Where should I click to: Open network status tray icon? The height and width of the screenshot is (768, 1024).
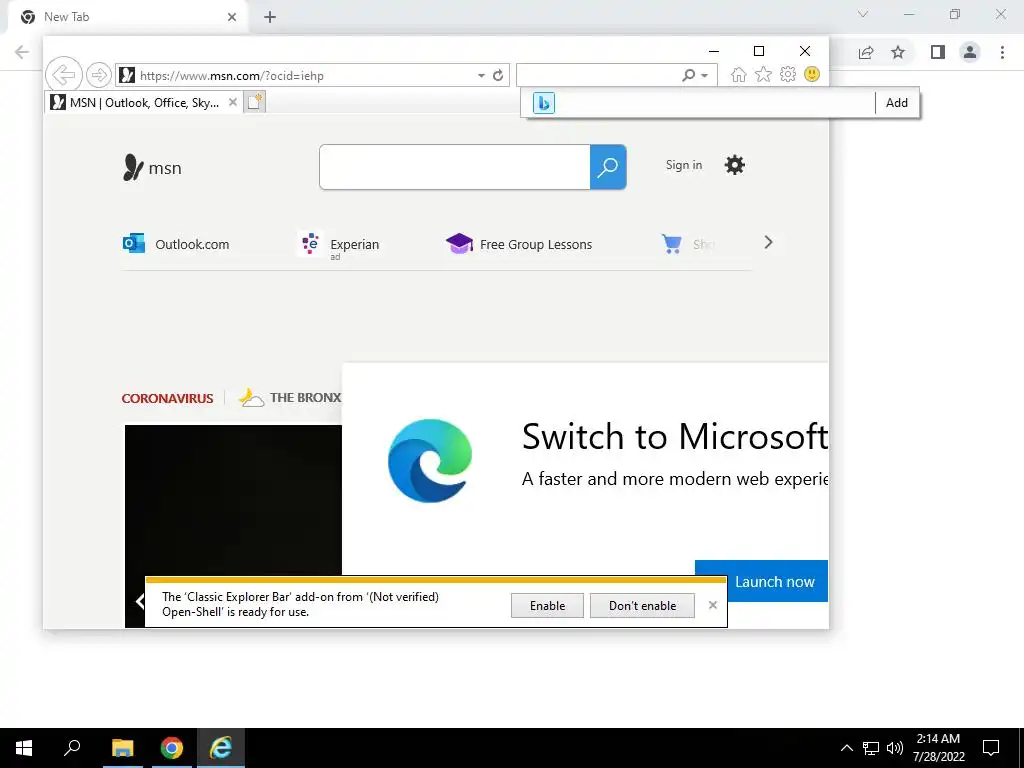[871, 748]
